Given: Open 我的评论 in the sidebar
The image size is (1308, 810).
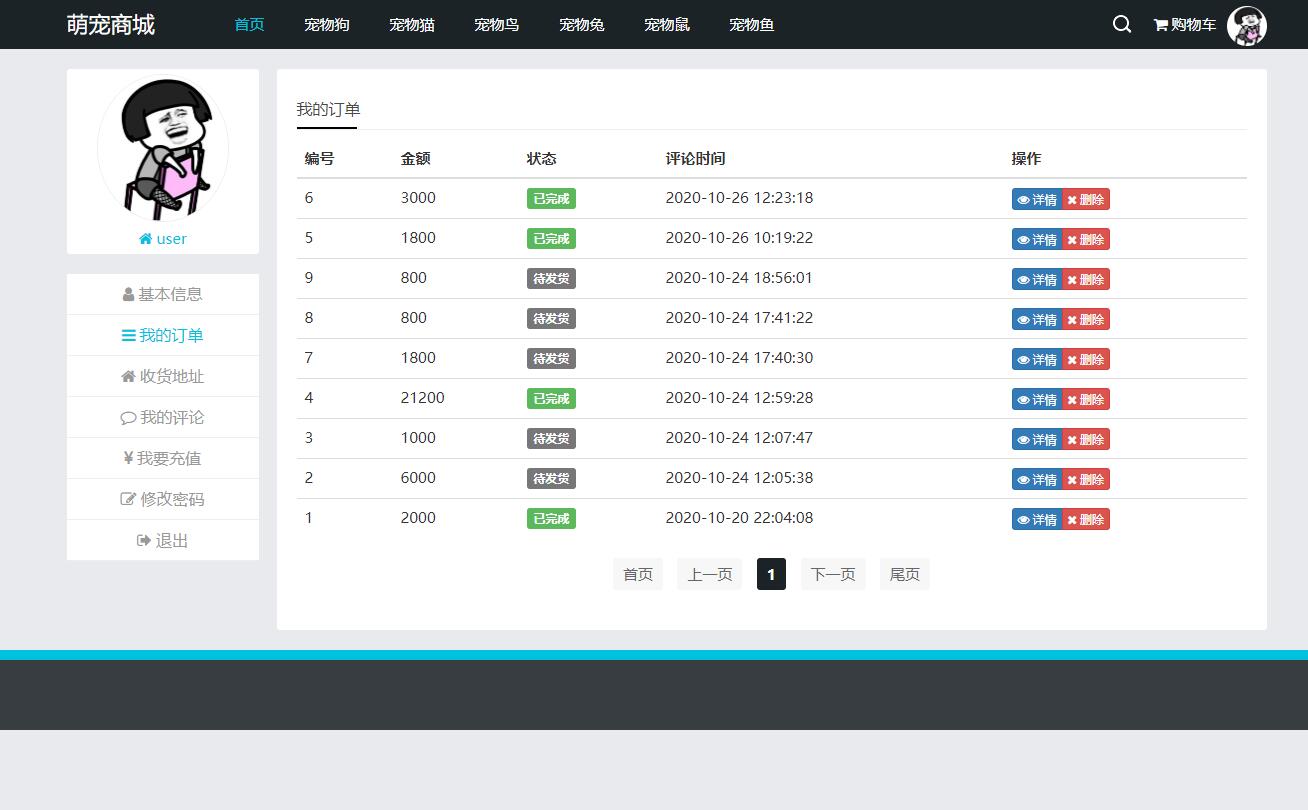Looking at the screenshot, I should (x=162, y=417).
